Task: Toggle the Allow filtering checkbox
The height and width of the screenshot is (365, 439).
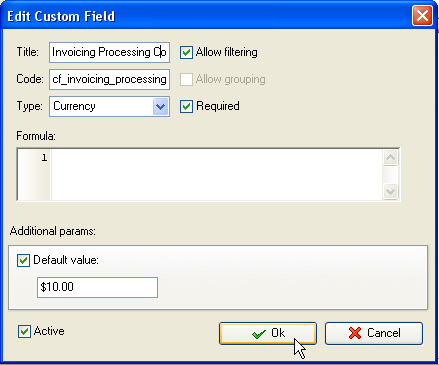Action: (186, 52)
